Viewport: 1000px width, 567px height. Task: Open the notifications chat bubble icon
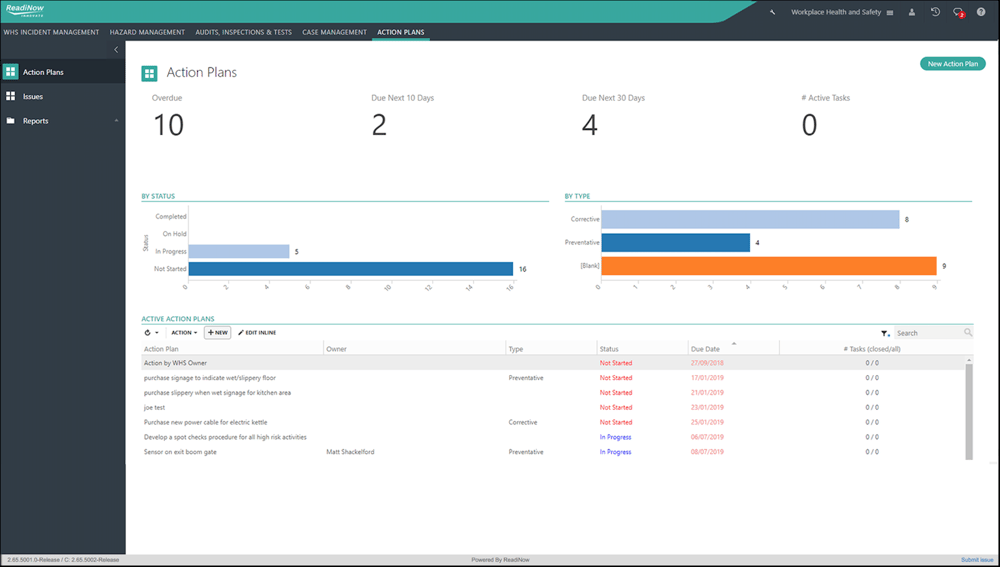[x=958, y=12]
